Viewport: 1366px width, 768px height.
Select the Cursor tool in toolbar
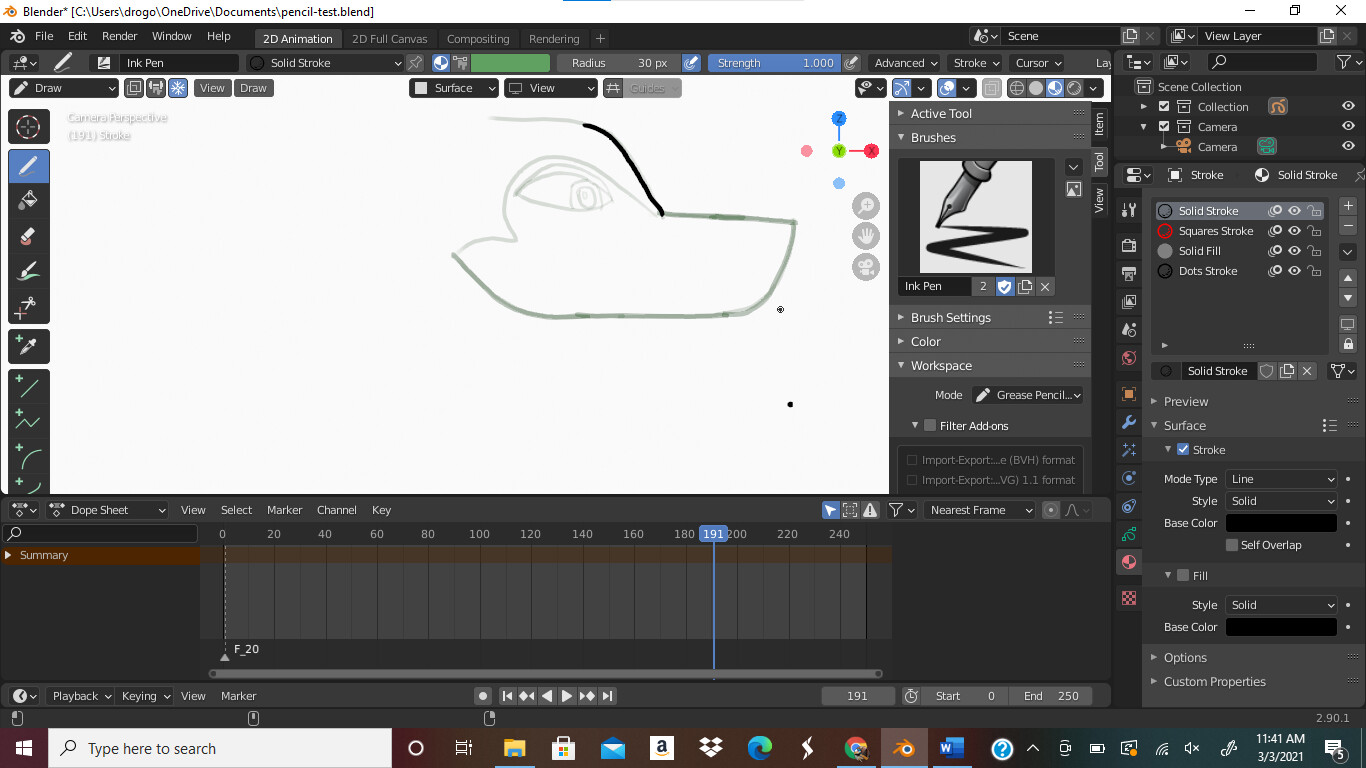pos(29,127)
